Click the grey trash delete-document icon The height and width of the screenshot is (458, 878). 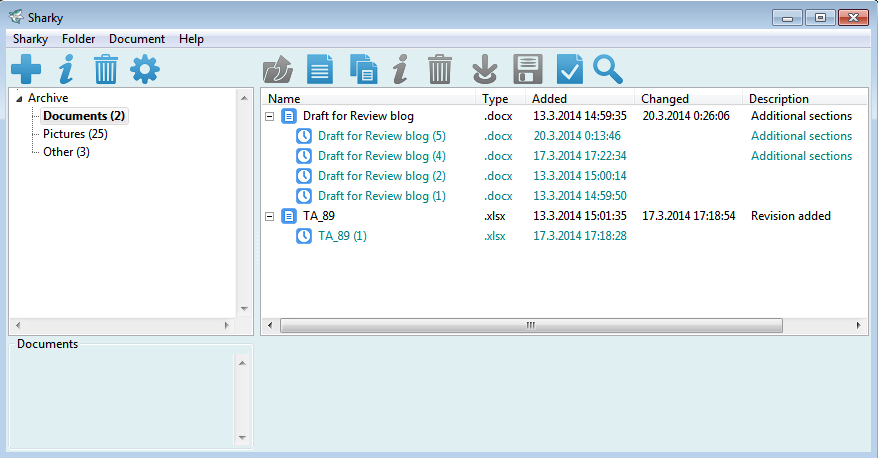pyautogui.click(x=440, y=70)
